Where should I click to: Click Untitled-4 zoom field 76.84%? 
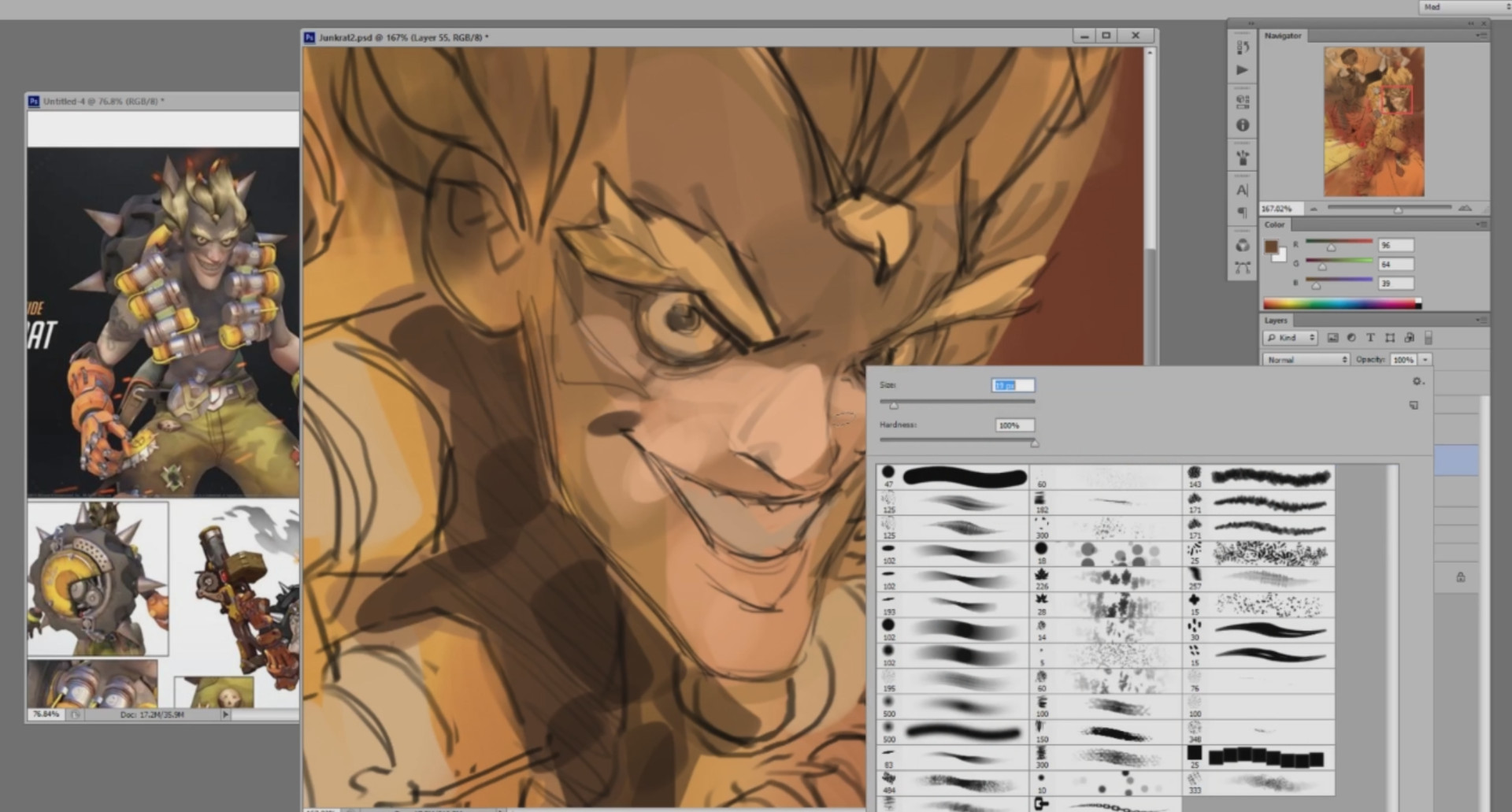click(46, 714)
